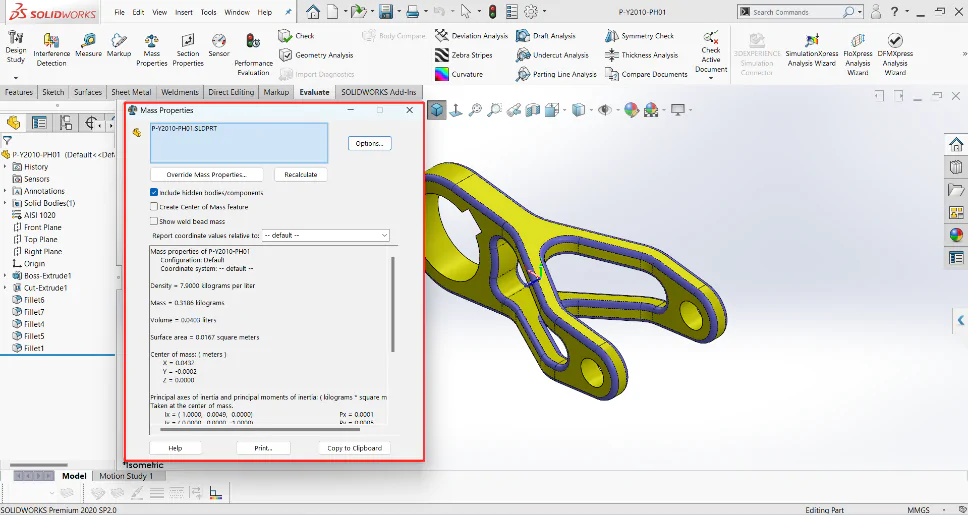
Task: Click the Print... button
Action: pyautogui.click(x=264, y=448)
